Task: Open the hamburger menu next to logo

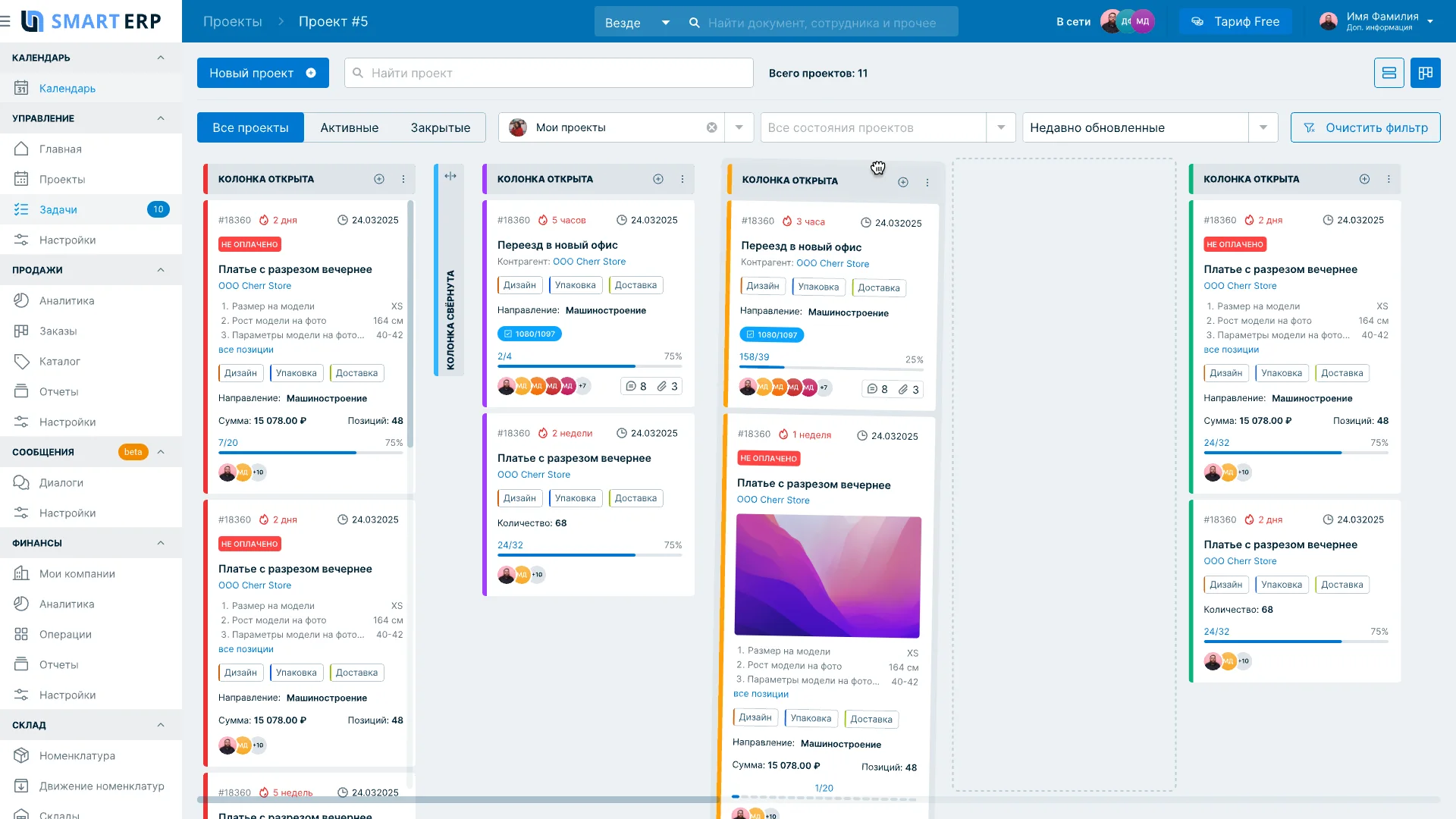Action: click(x=6, y=21)
